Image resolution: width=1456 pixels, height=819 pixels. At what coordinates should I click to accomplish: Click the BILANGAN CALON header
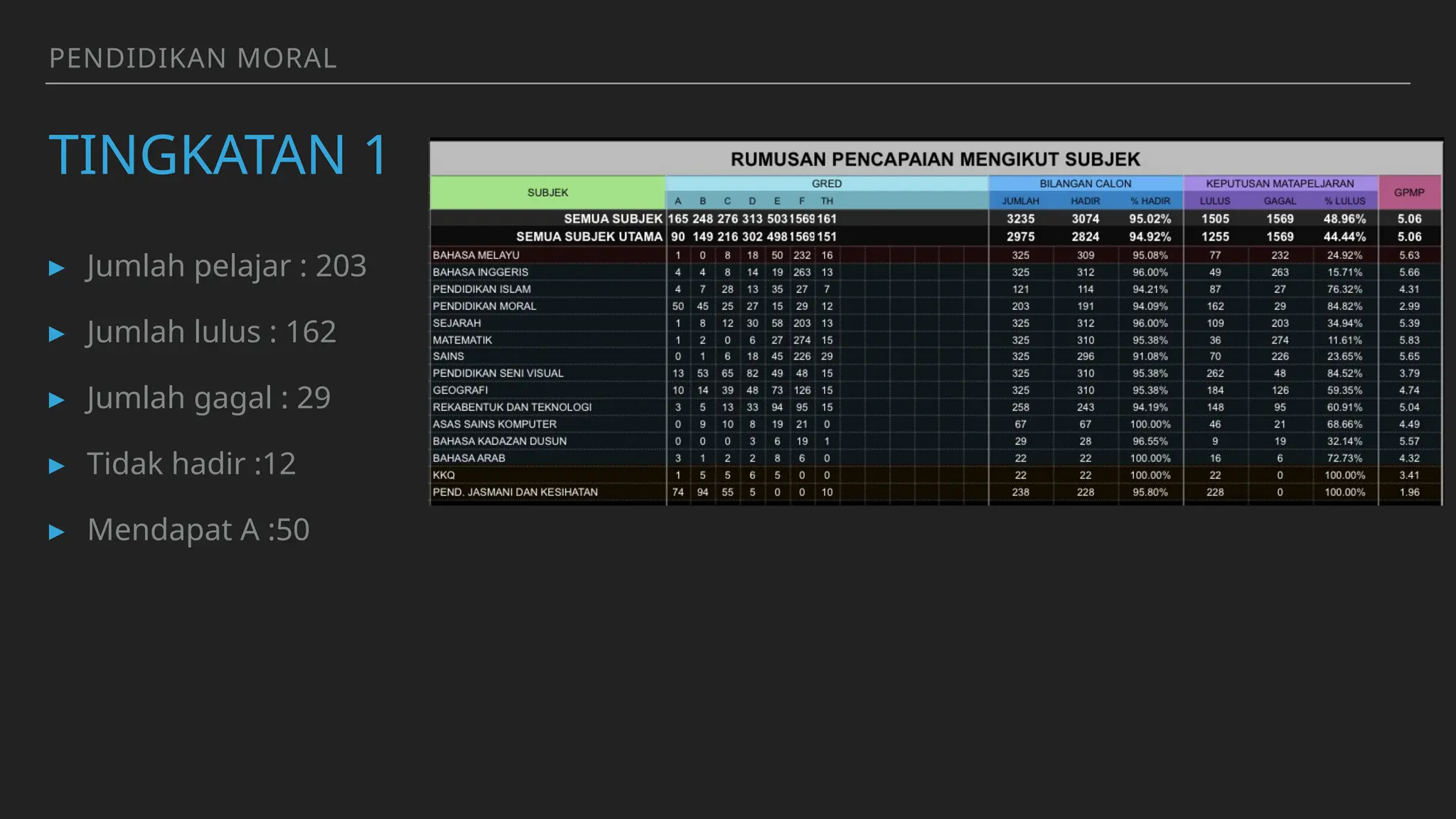click(x=1085, y=183)
